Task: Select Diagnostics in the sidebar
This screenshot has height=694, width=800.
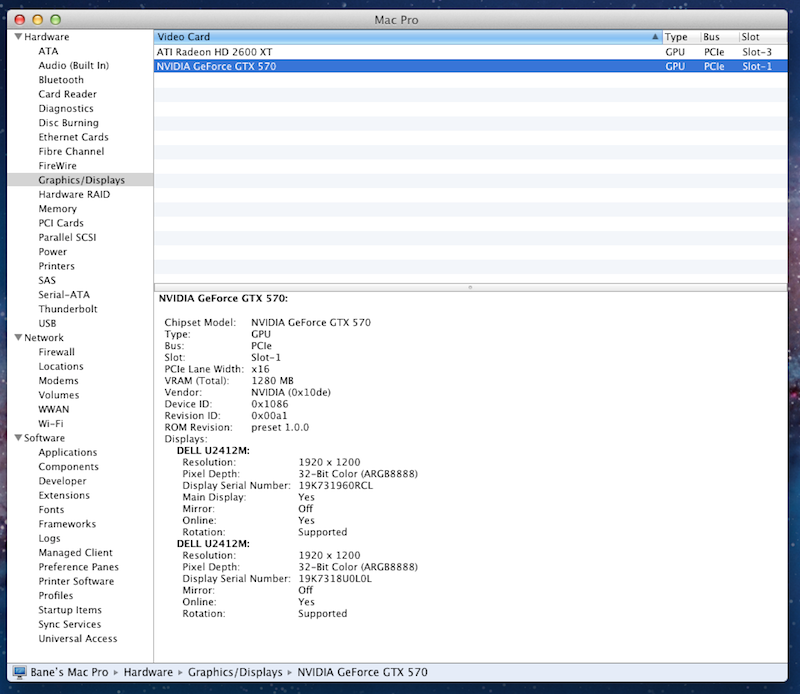Action: [66, 108]
